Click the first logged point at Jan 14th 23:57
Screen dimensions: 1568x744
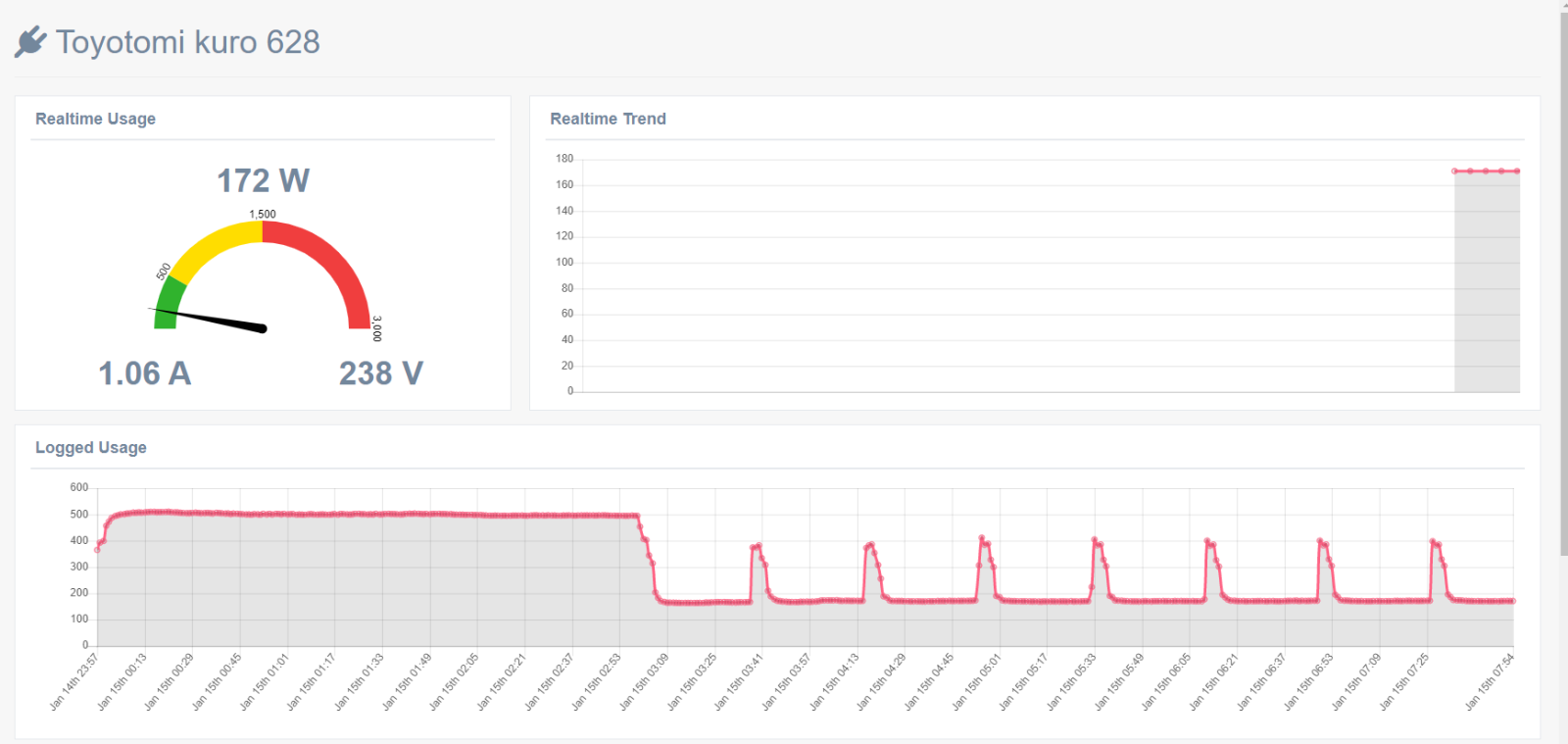point(97,550)
